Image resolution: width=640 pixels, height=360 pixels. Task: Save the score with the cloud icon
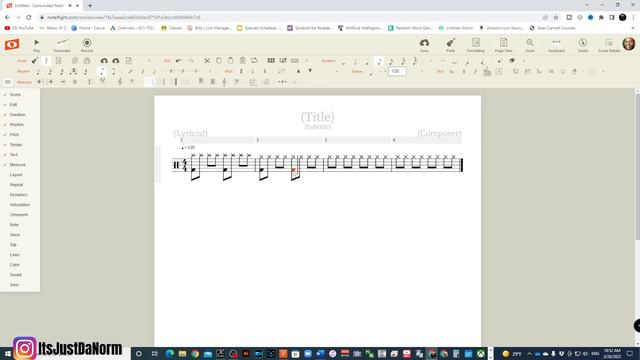click(424, 45)
